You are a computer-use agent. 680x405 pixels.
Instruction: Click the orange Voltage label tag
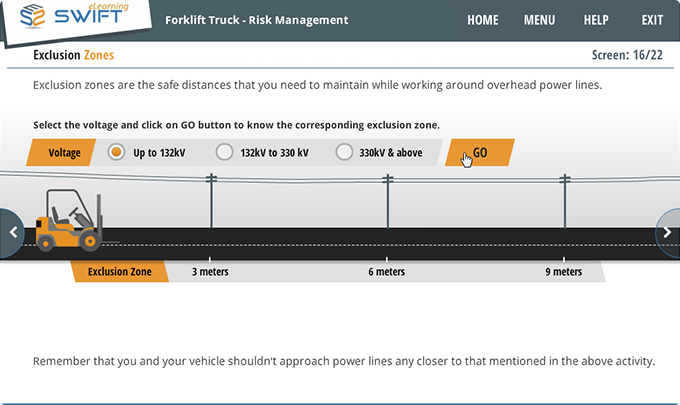tap(65, 153)
